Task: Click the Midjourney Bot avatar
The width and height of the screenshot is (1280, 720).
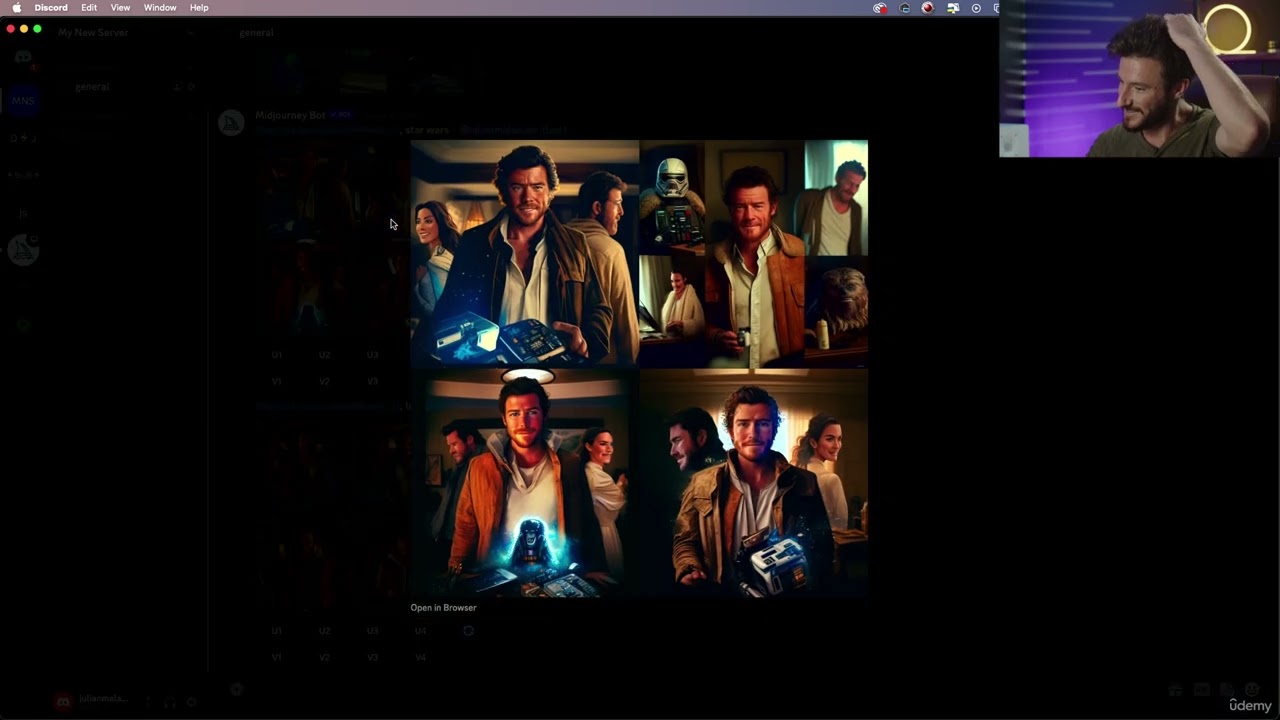Action: 231,122
